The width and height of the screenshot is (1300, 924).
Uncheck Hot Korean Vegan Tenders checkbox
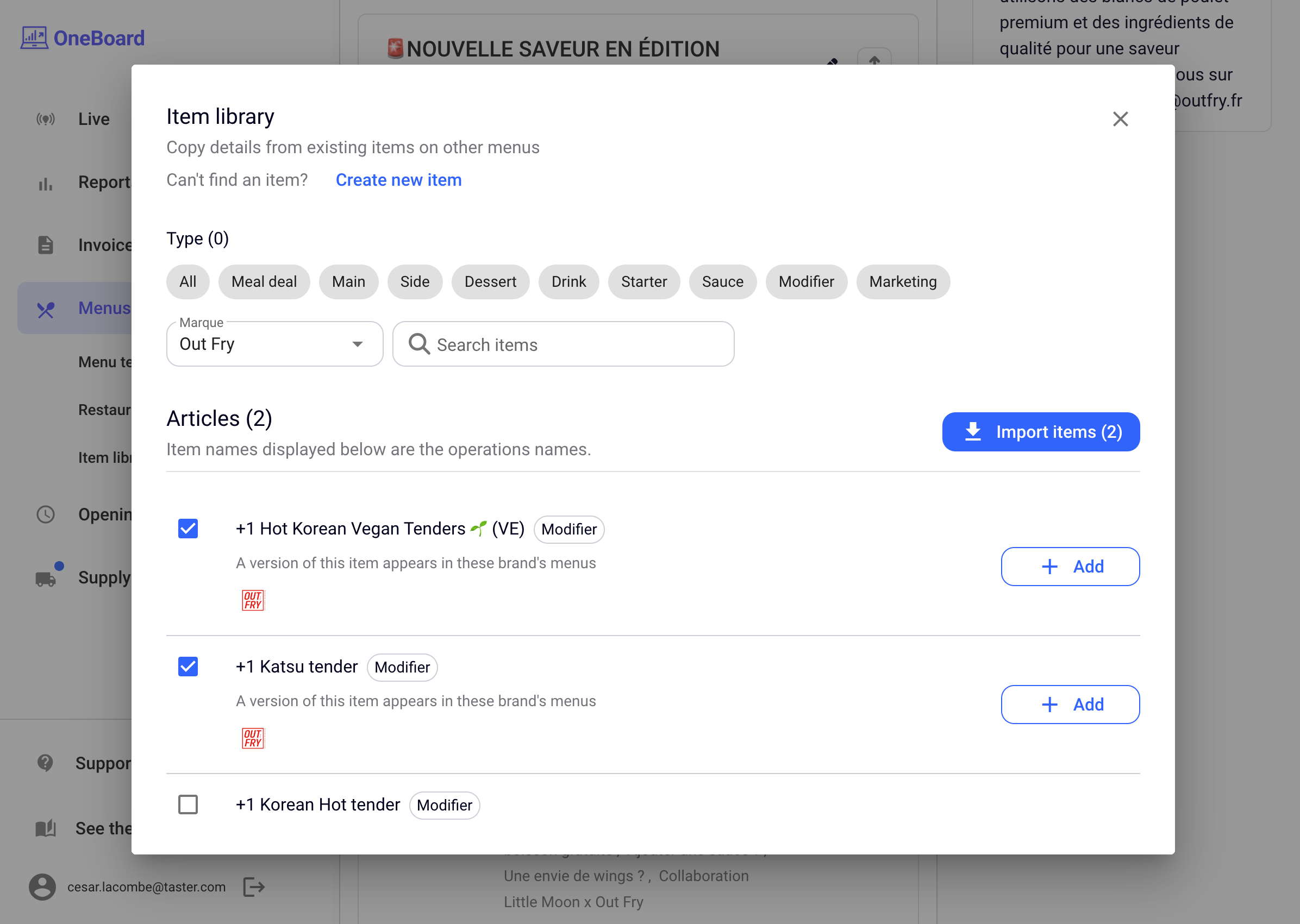(188, 529)
